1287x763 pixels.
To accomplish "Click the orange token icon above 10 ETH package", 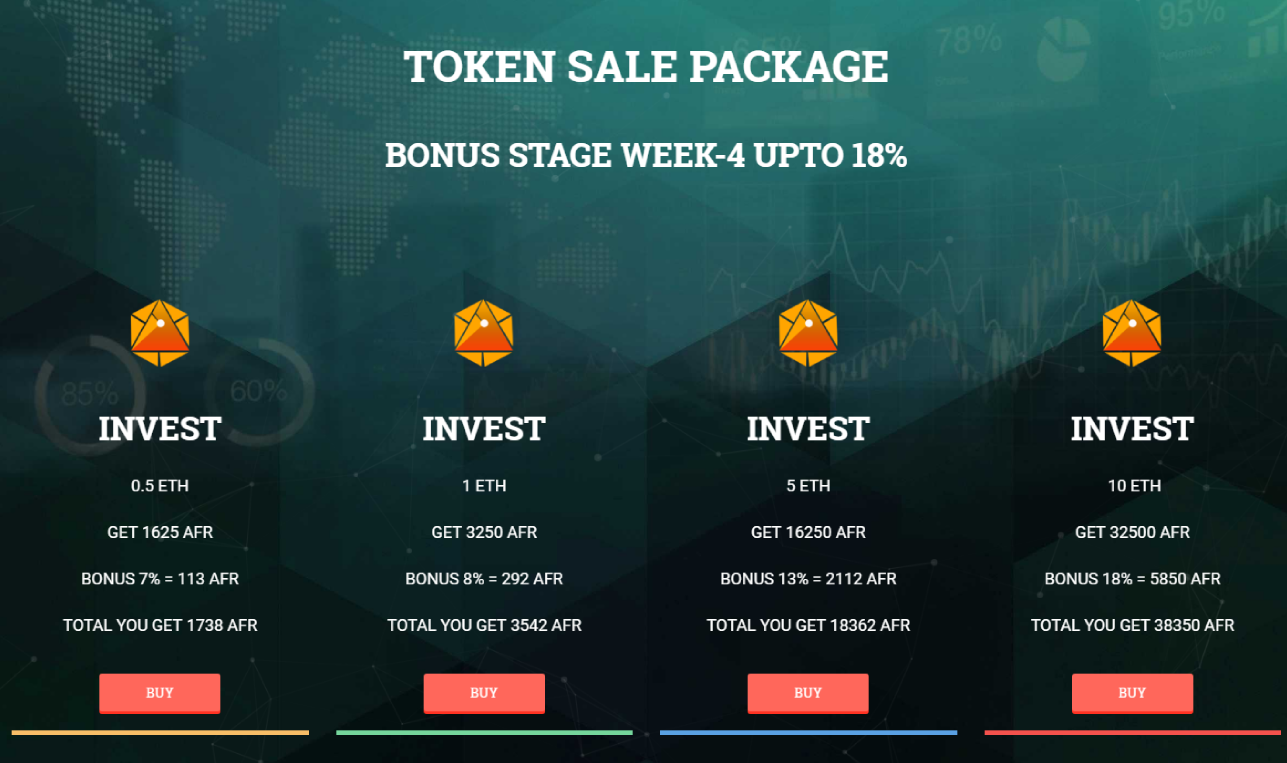I will coord(1132,333).
